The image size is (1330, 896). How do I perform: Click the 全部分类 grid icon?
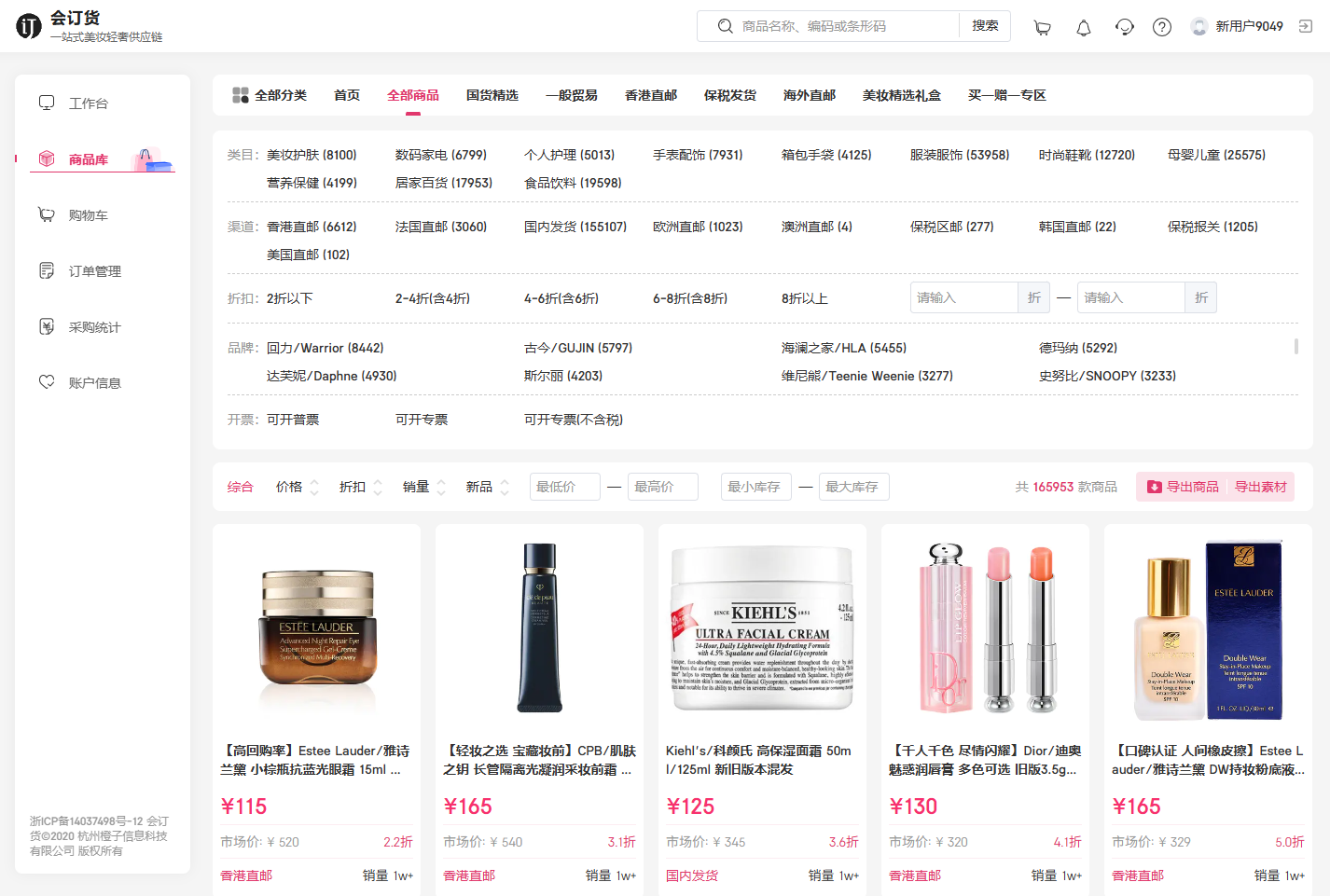tap(241, 95)
